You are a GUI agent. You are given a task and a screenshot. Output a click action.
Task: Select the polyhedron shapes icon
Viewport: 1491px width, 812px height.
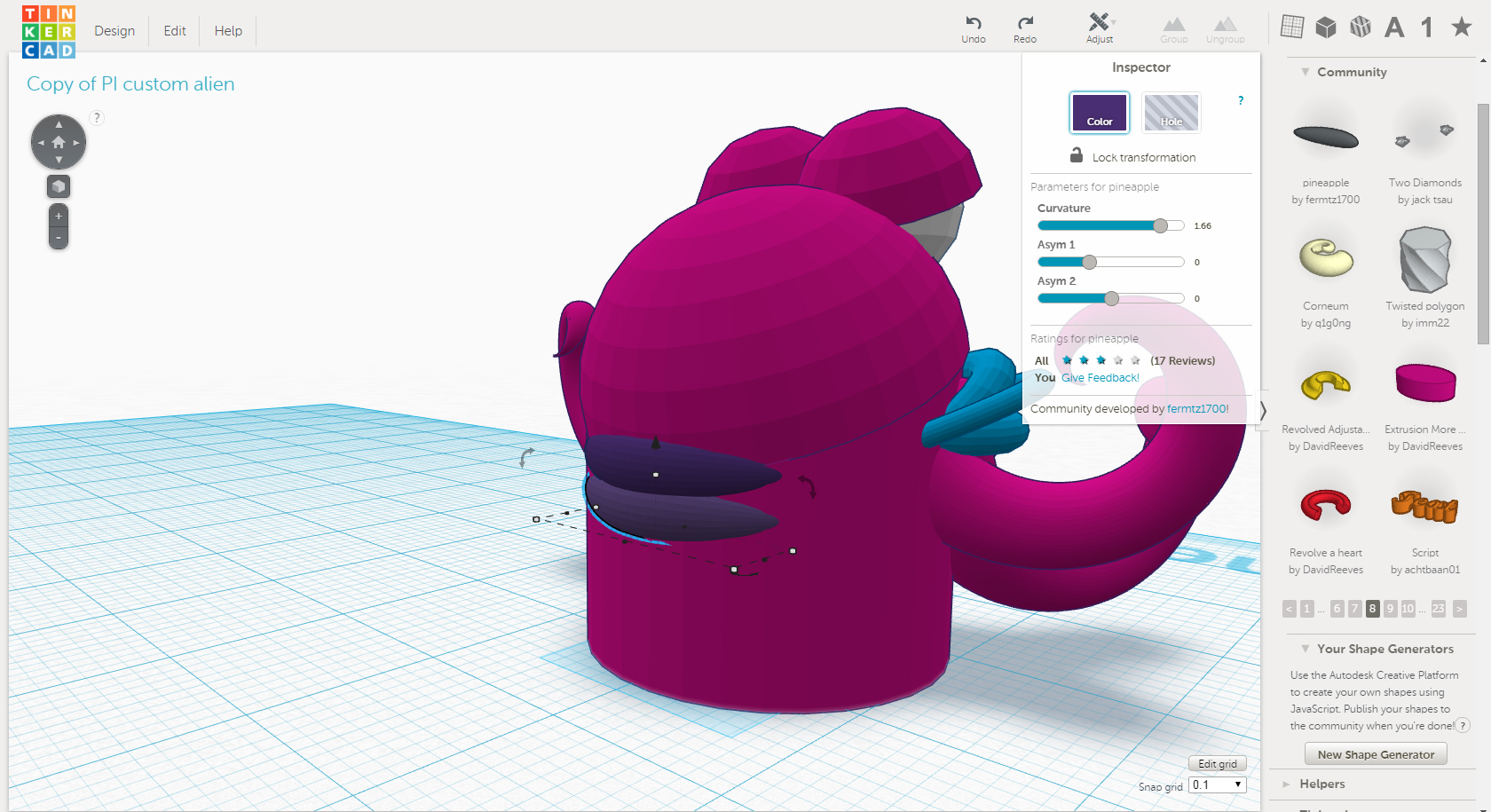(x=1361, y=28)
